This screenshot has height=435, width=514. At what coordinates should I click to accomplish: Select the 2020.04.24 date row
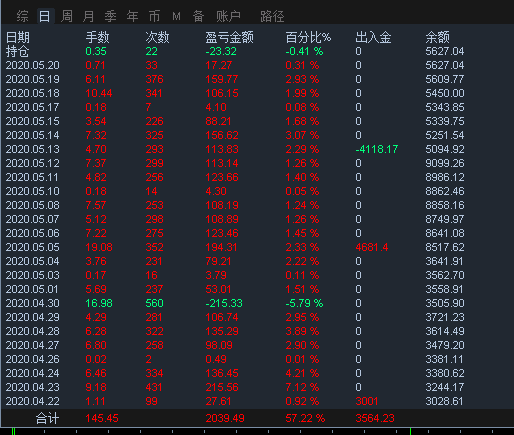tap(33, 373)
